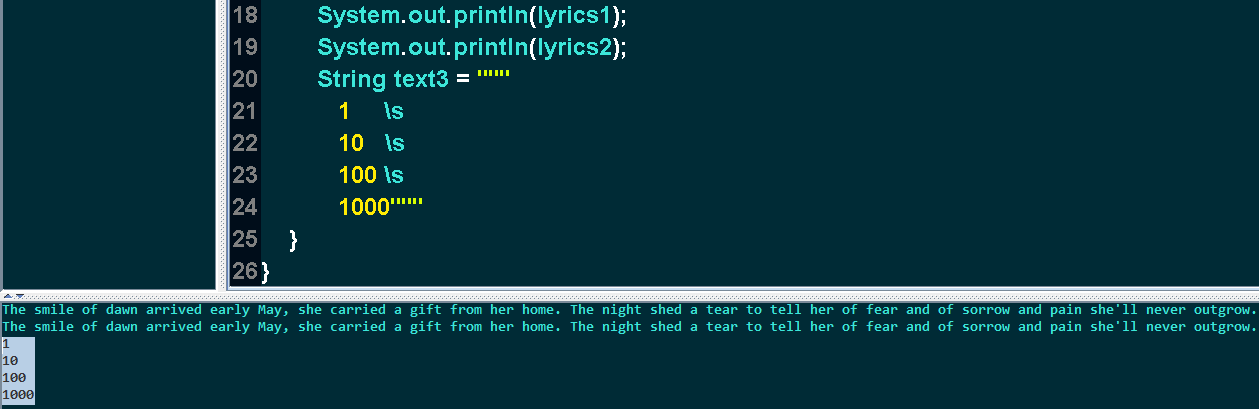Click the vertical splitter left of the editor
Viewport: 1259px width, 409px height.
[218, 140]
